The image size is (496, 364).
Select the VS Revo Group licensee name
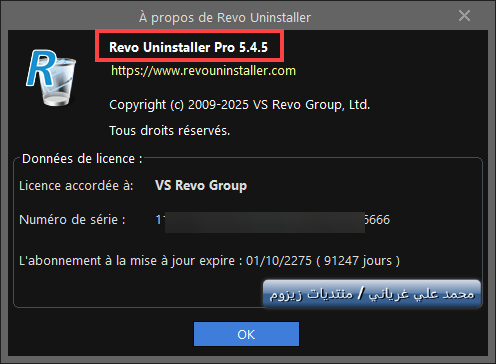pyautogui.click(x=201, y=186)
